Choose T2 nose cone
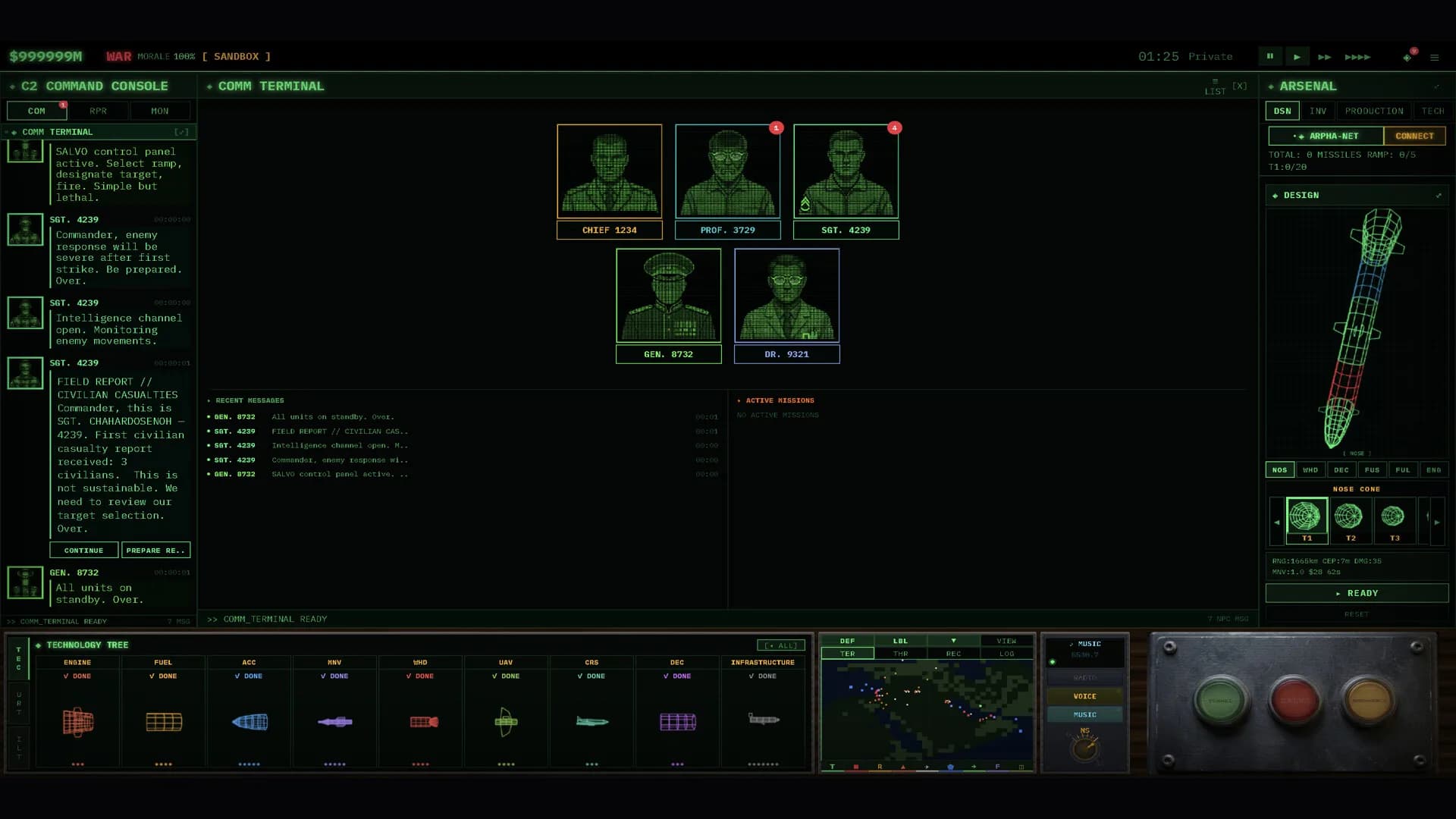 [1350, 520]
